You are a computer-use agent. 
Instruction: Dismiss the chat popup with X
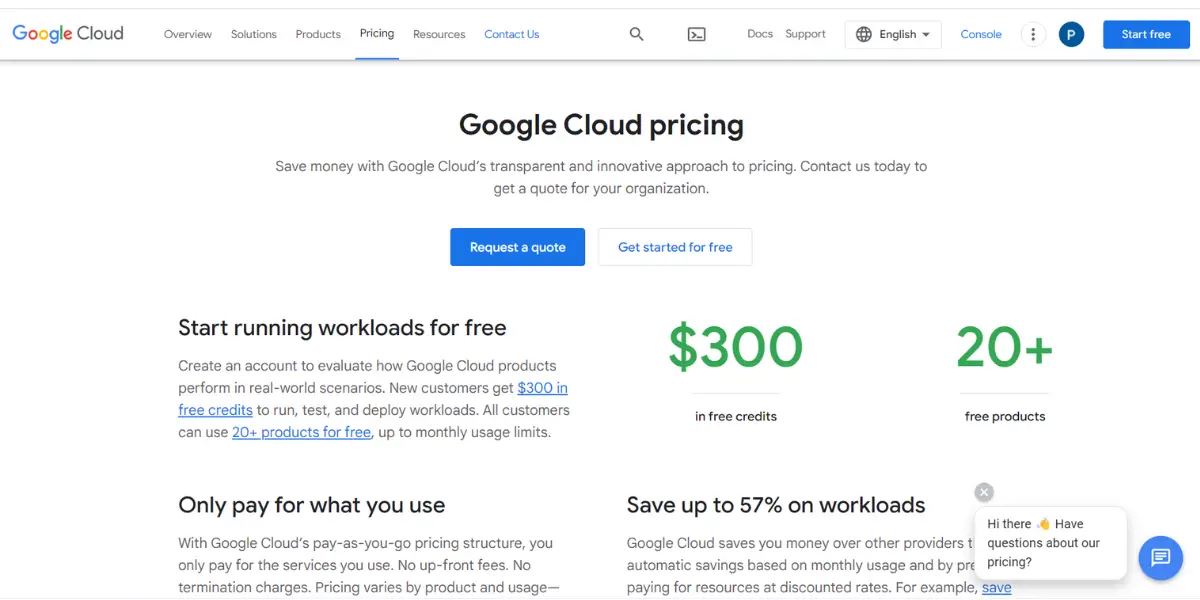984,492
